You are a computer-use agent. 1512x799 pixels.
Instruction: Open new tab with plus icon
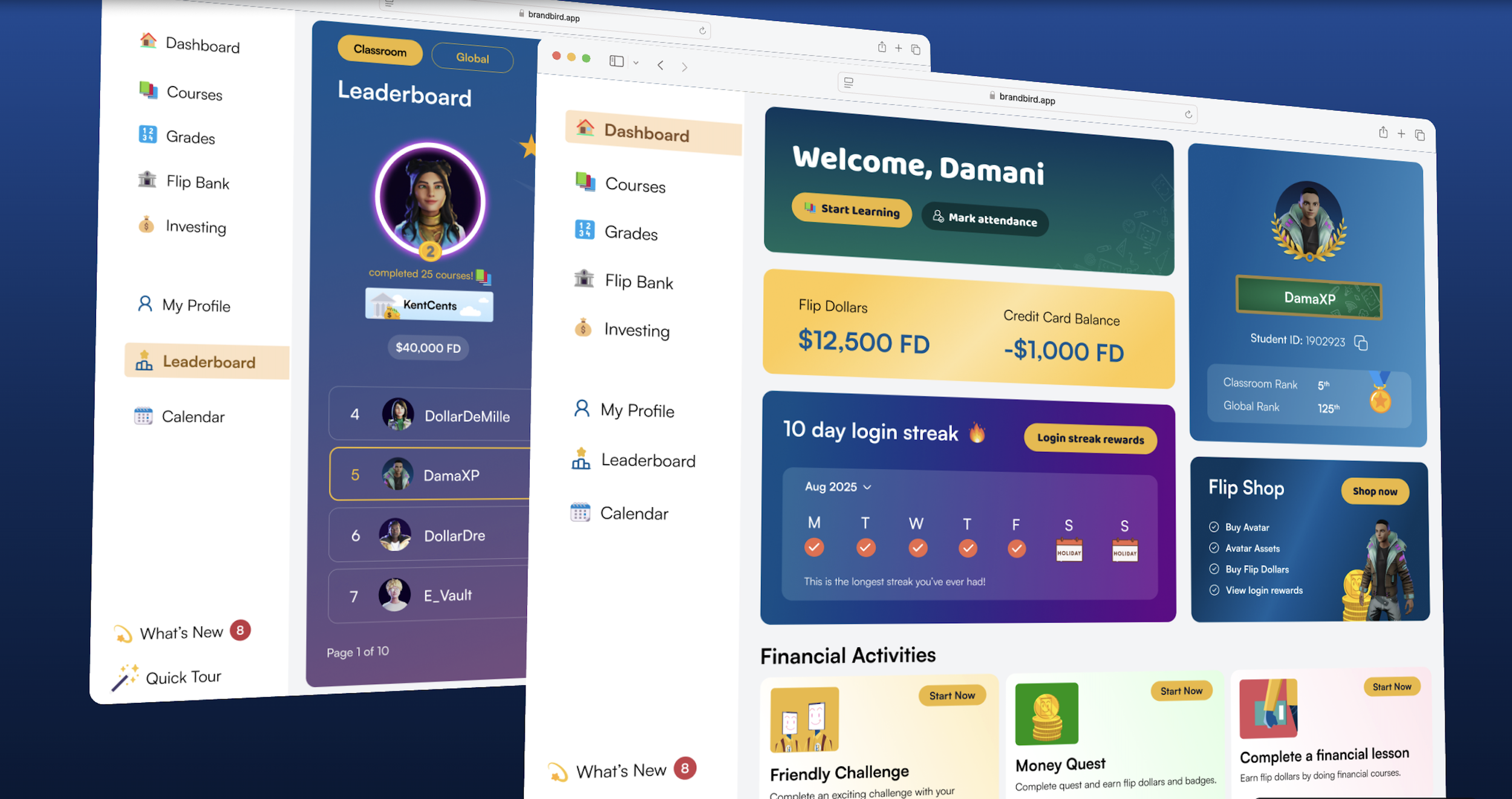(1401, 134)
